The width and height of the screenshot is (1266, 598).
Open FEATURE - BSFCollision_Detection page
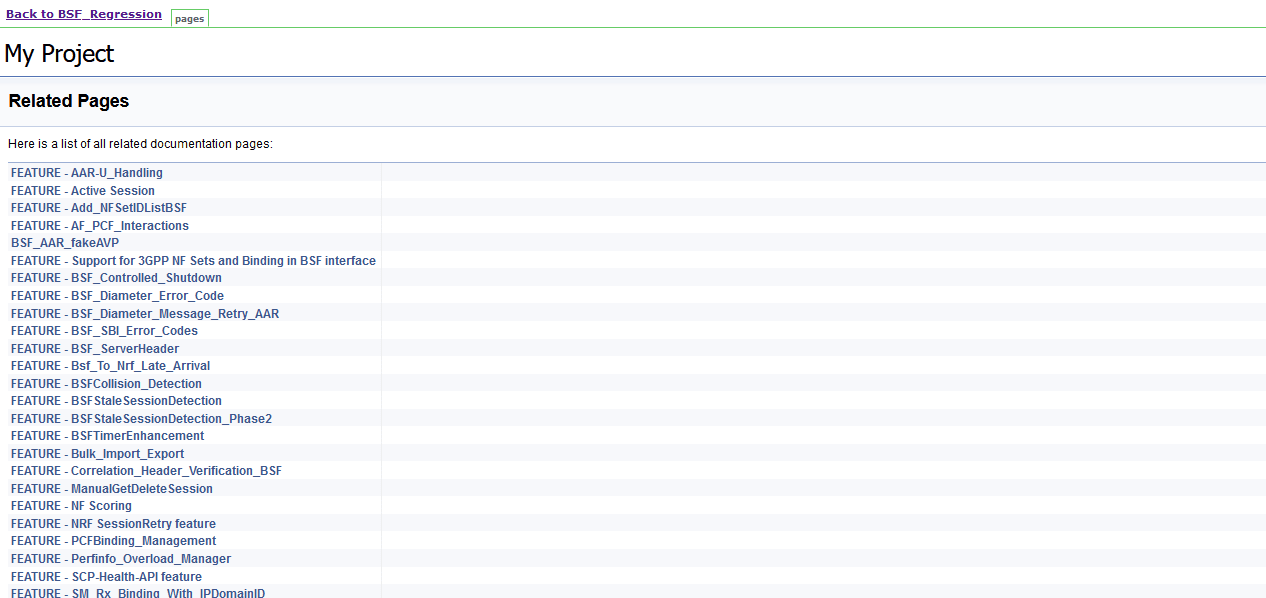[x=106, y=383]
